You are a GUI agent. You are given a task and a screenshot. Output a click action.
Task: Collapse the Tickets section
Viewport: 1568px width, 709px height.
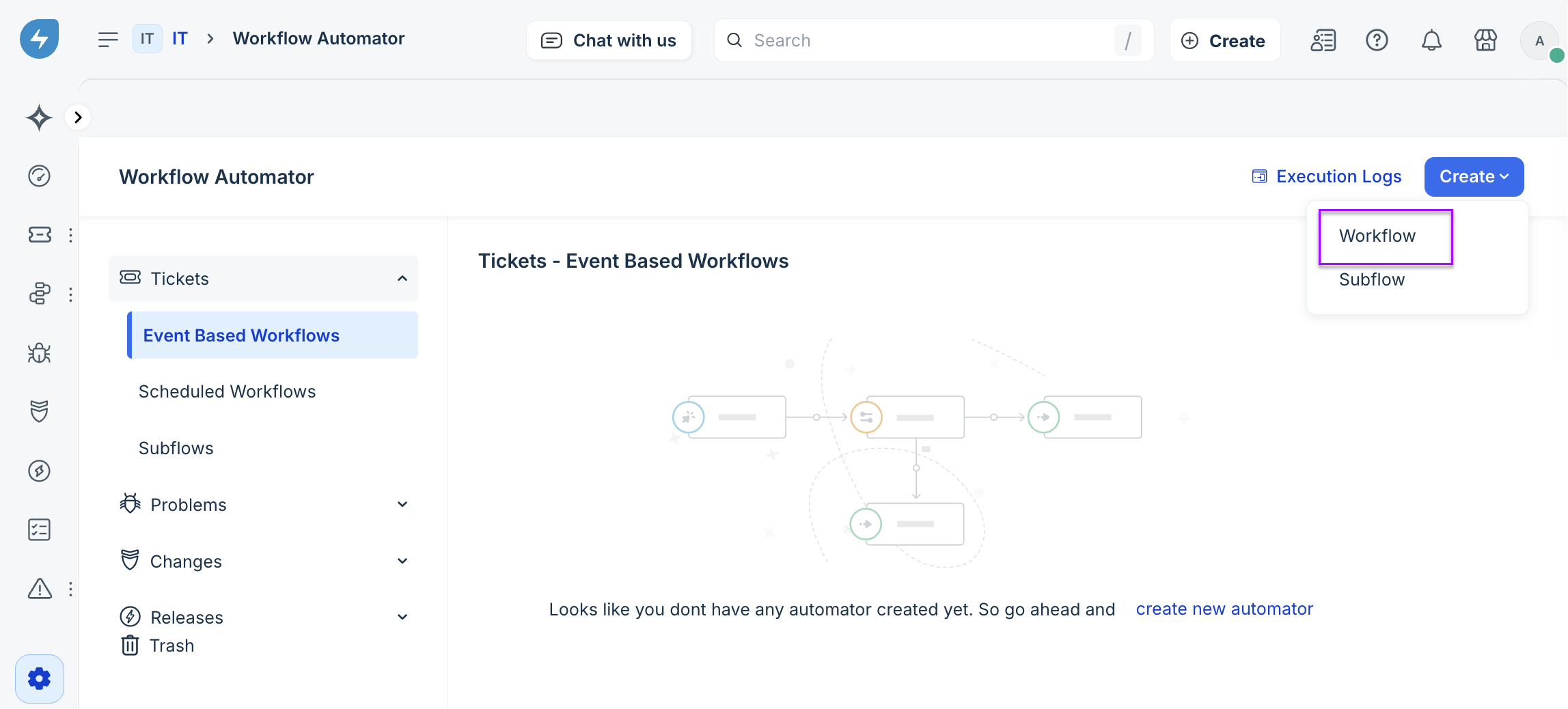402,279
